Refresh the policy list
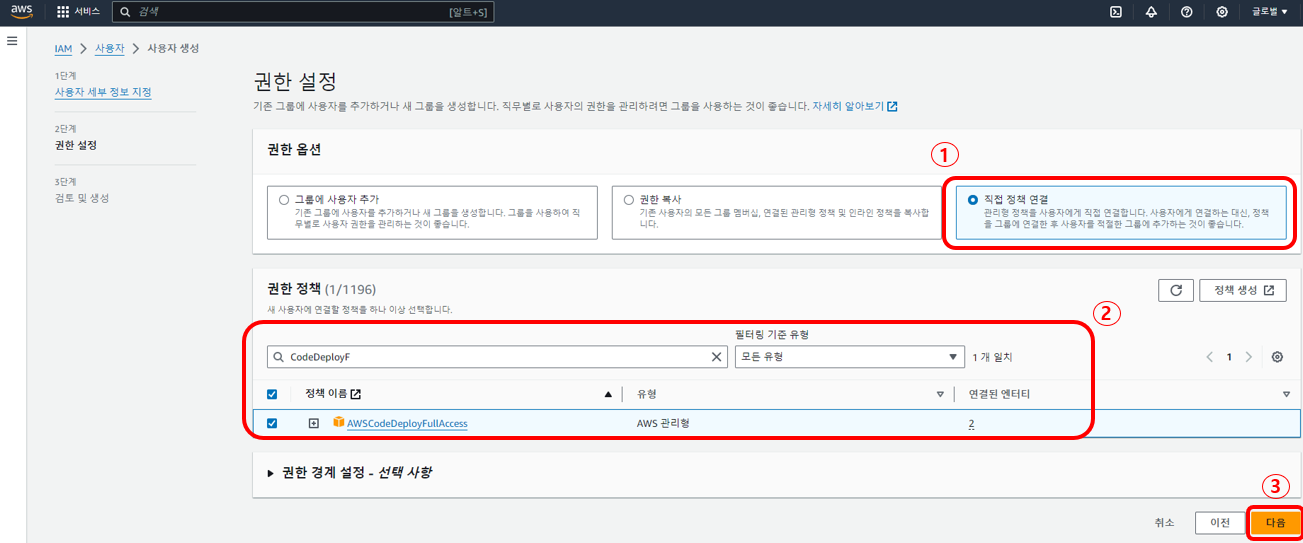The width and height of the screenshot is (1303, 543). tap(1176, 290)
